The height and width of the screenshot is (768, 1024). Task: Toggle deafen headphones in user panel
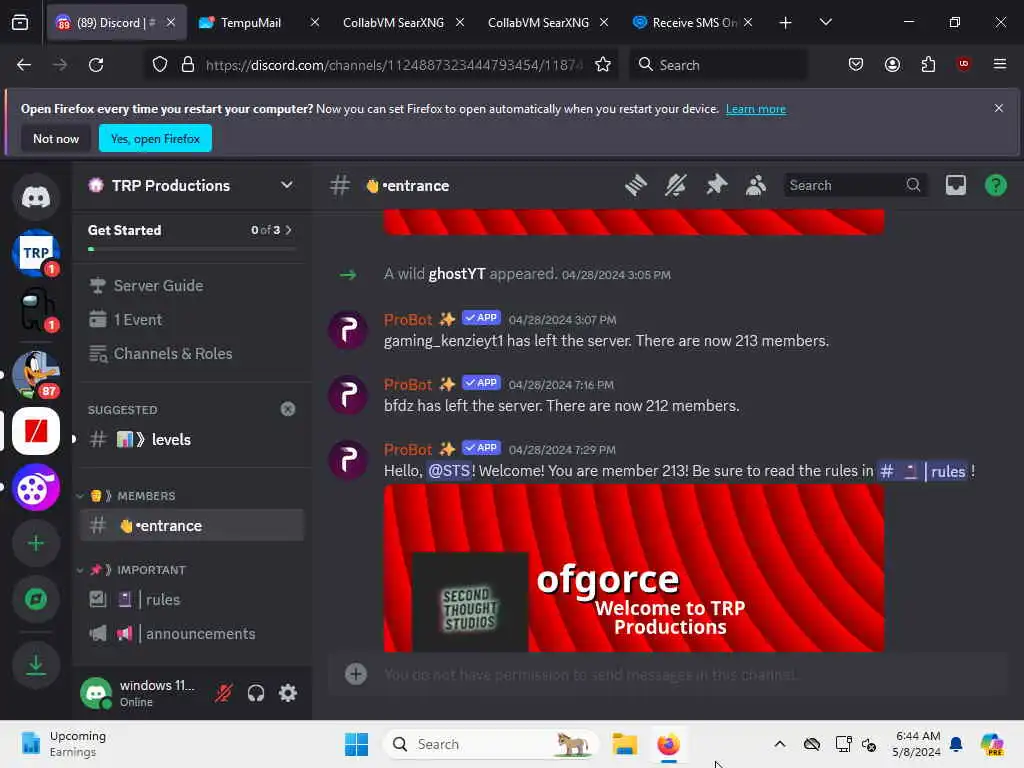point(256,693)
